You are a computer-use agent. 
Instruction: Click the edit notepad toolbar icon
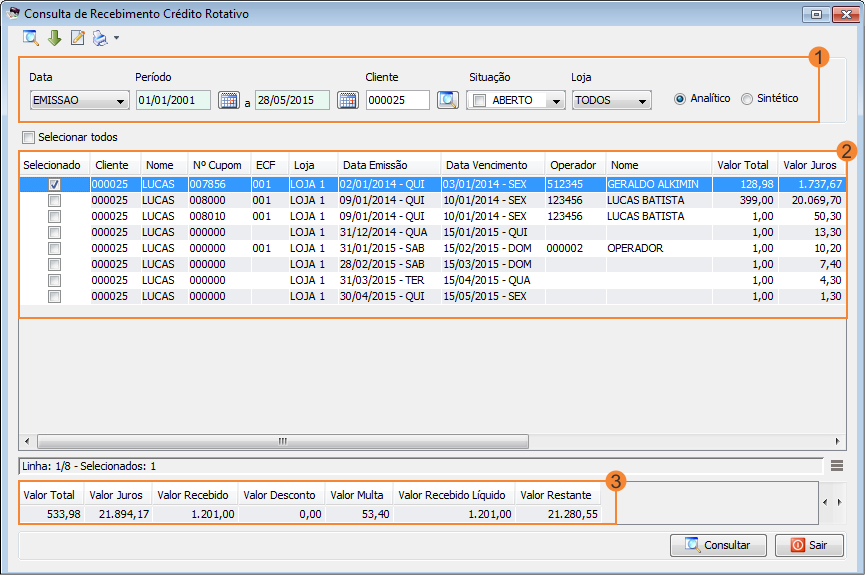click(78, 38)
